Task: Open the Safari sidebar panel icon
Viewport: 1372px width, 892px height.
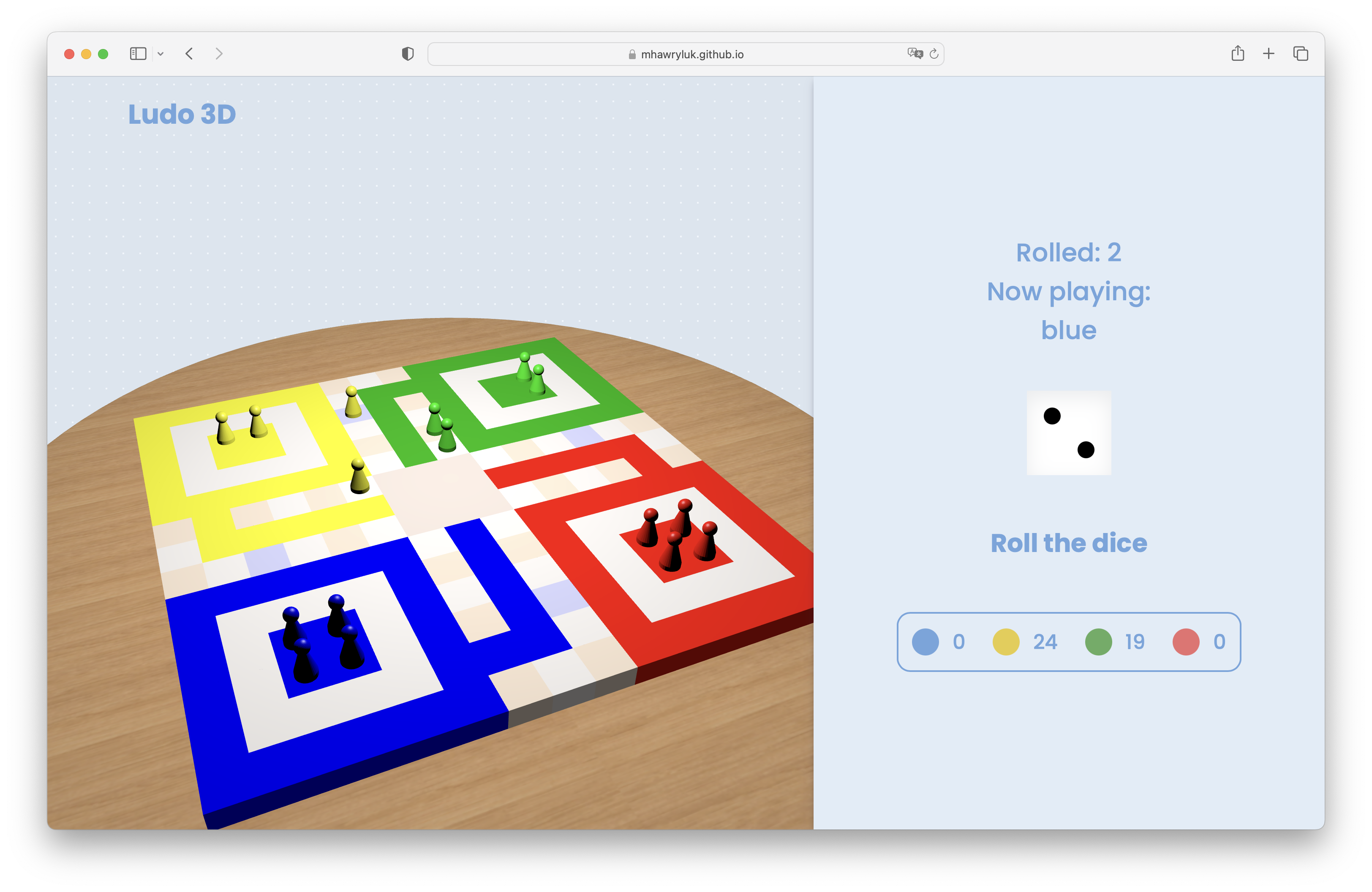Action: pos(138,54)
